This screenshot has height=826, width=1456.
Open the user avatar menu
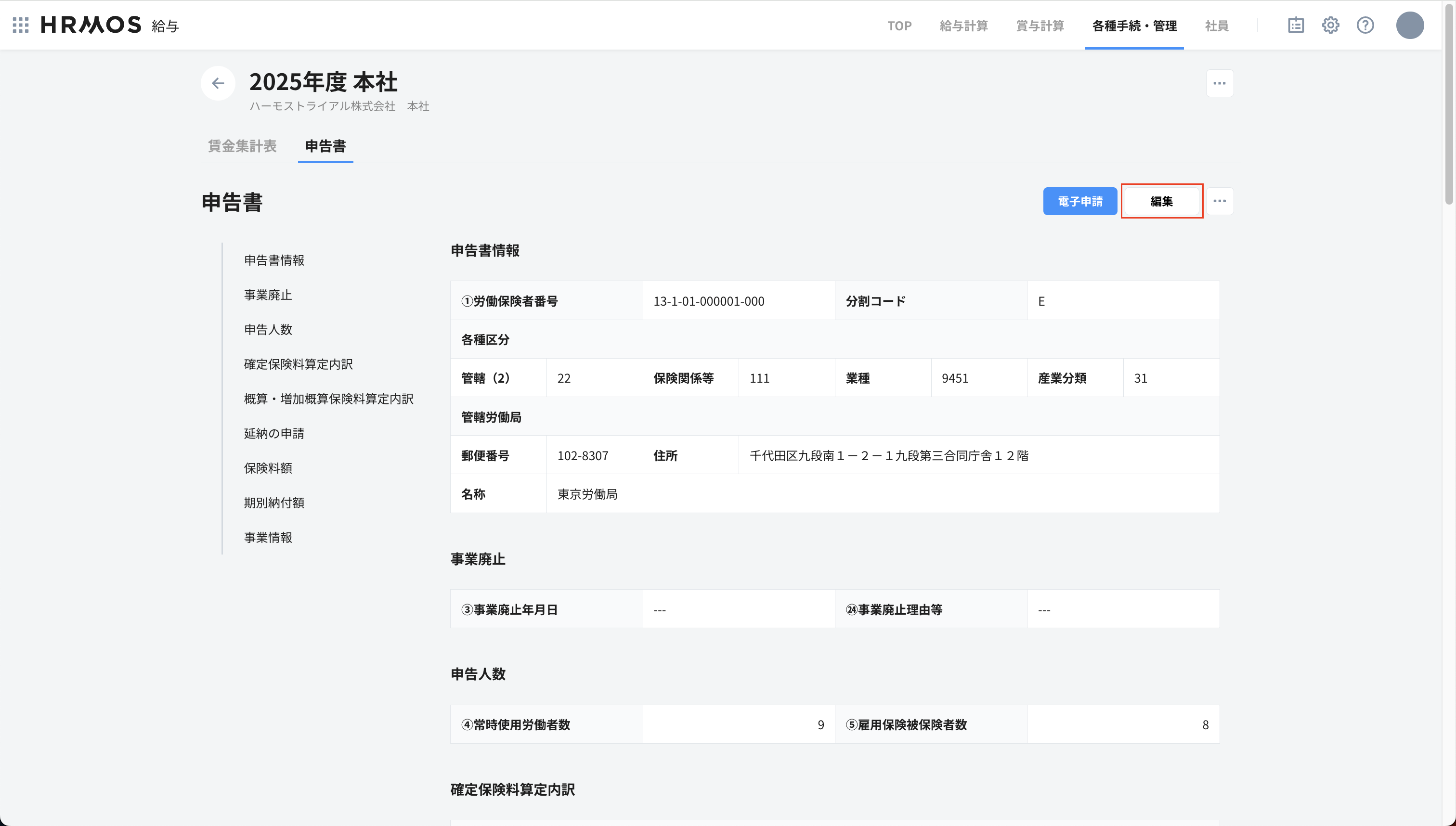click(x=1411, y=25)
